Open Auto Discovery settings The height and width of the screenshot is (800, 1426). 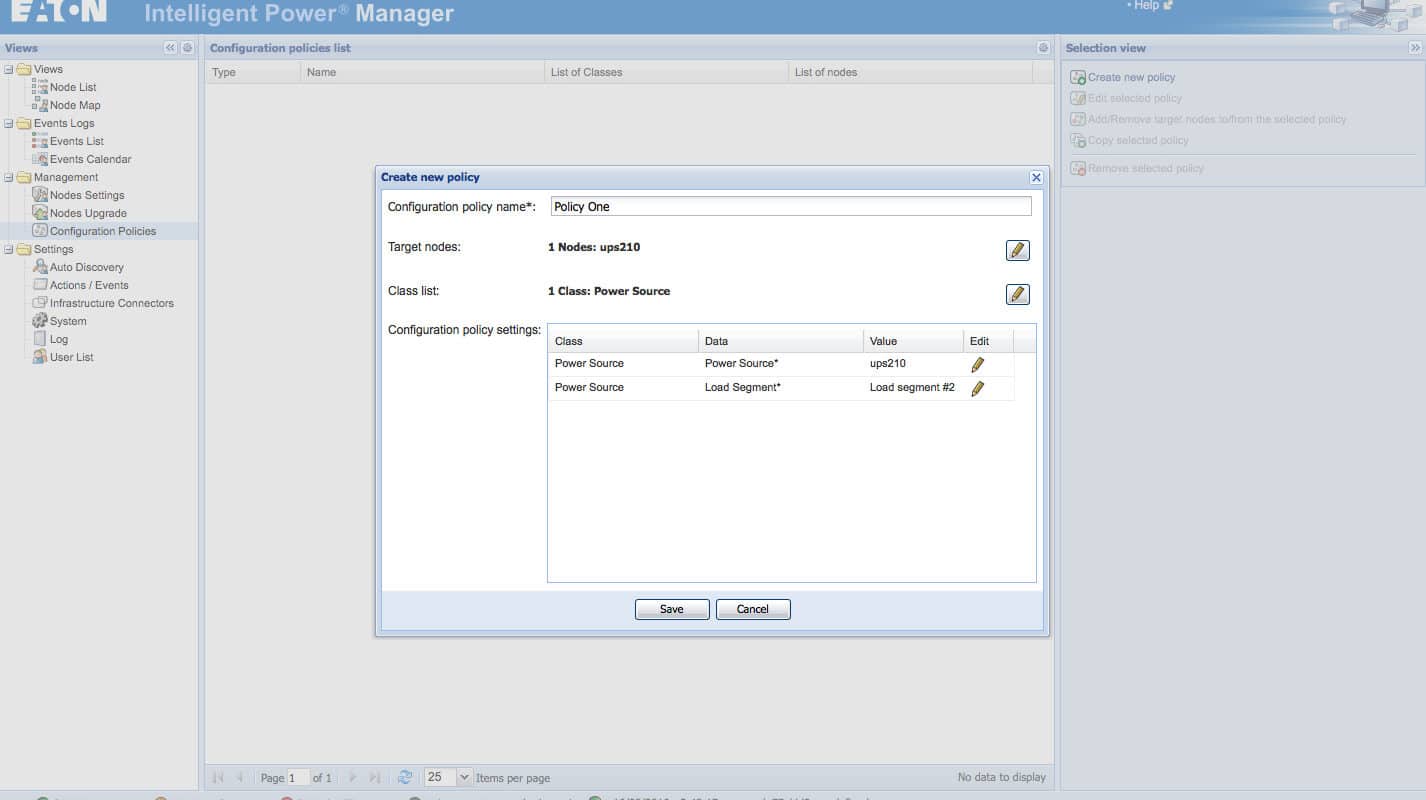(x=87, y=267)
